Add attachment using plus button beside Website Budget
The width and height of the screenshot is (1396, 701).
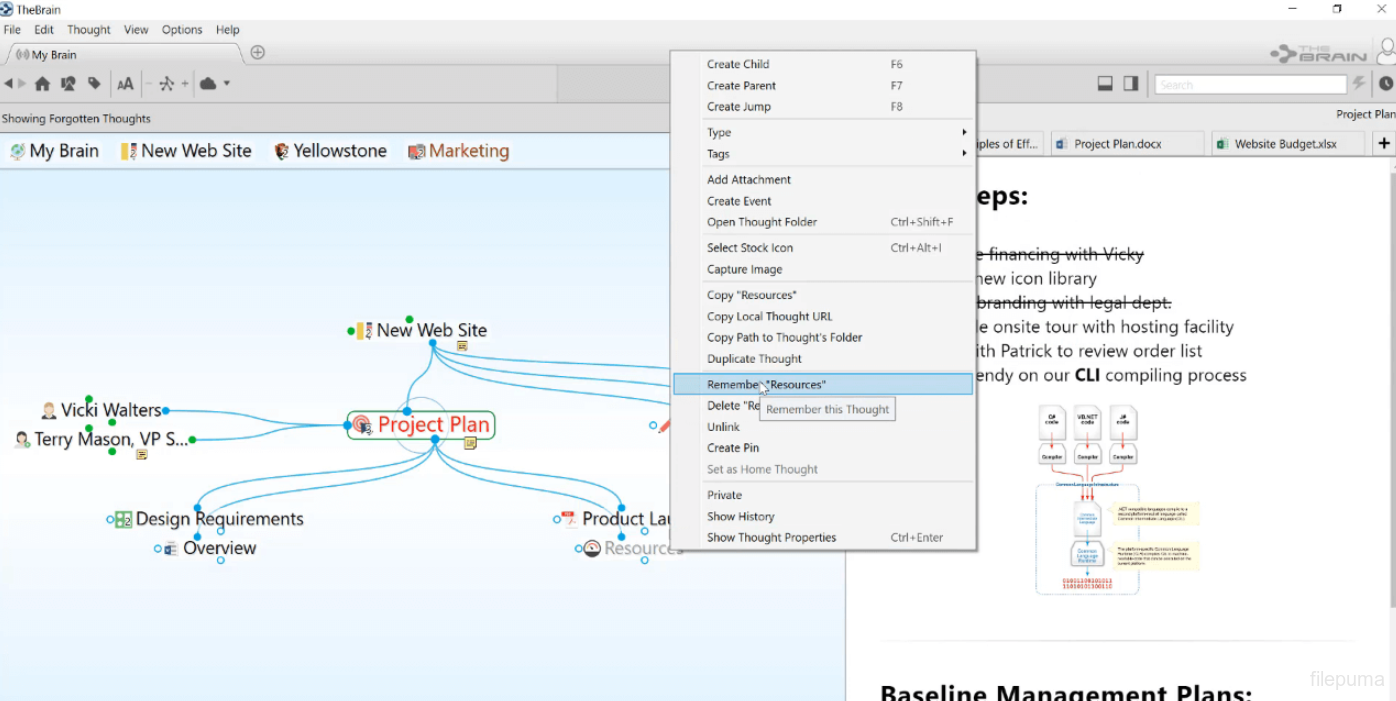pos(1384,144)
